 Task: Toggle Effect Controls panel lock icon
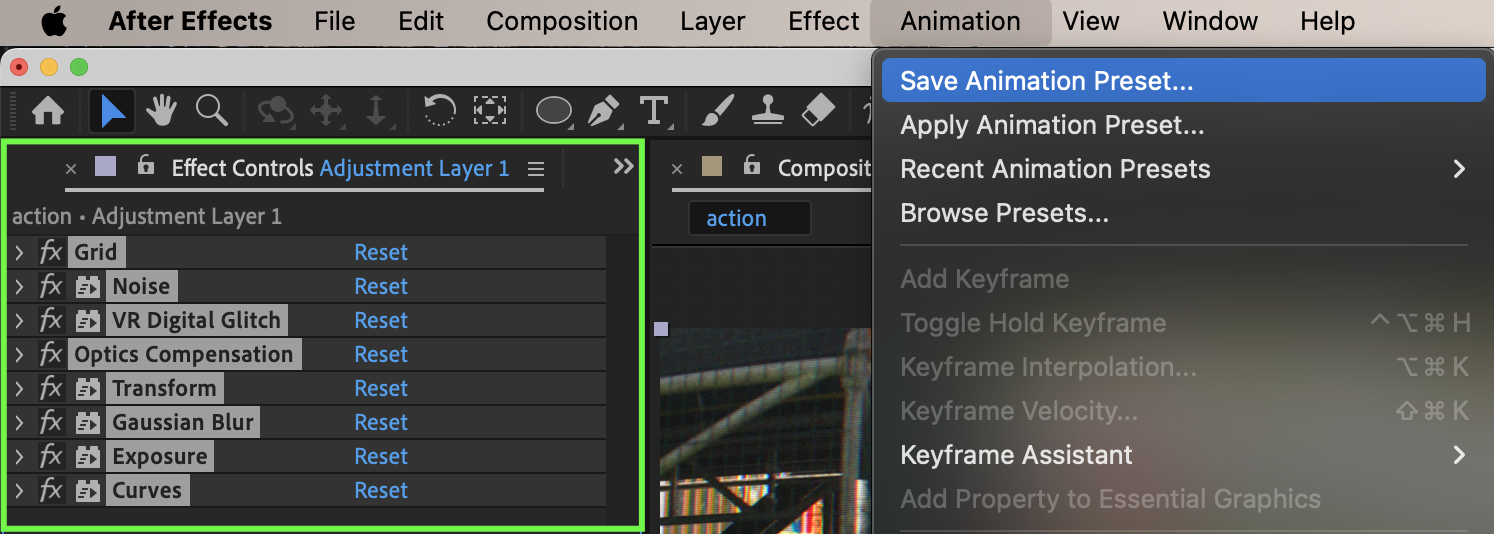146,166
